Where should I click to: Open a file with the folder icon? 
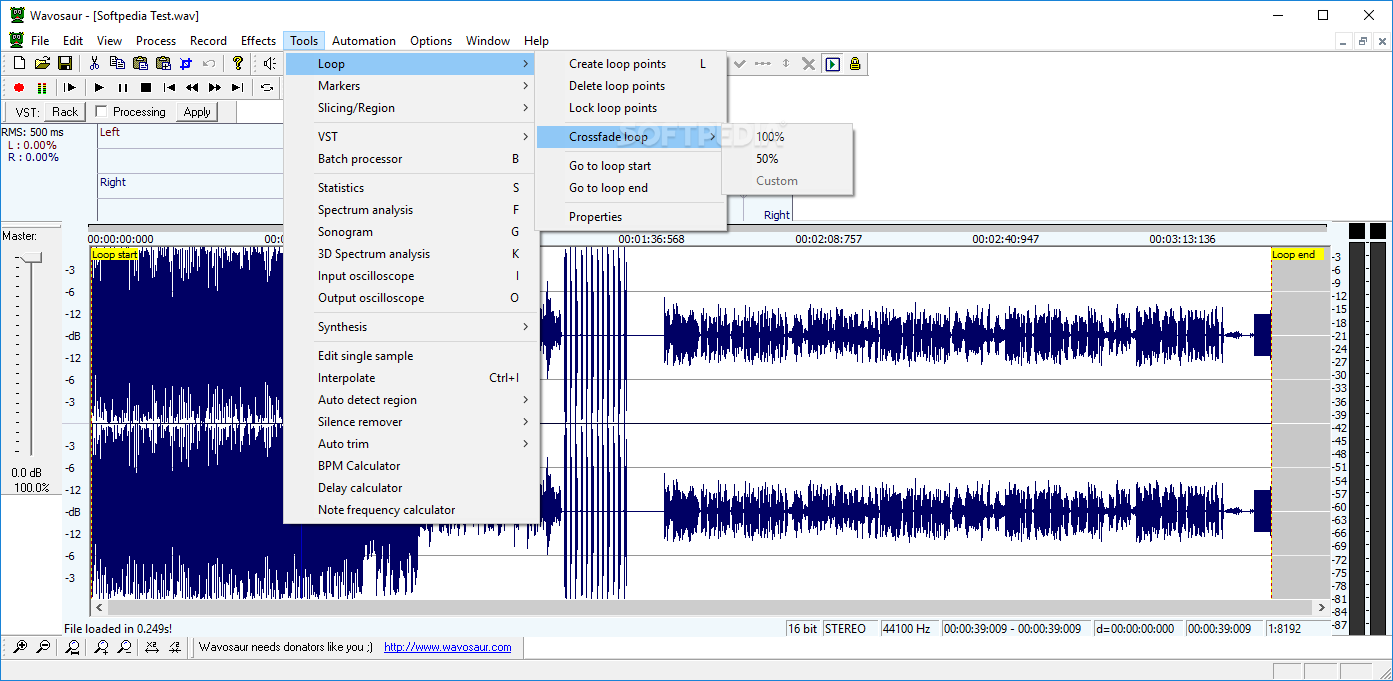pyautogui.click(x=42, y=63)
